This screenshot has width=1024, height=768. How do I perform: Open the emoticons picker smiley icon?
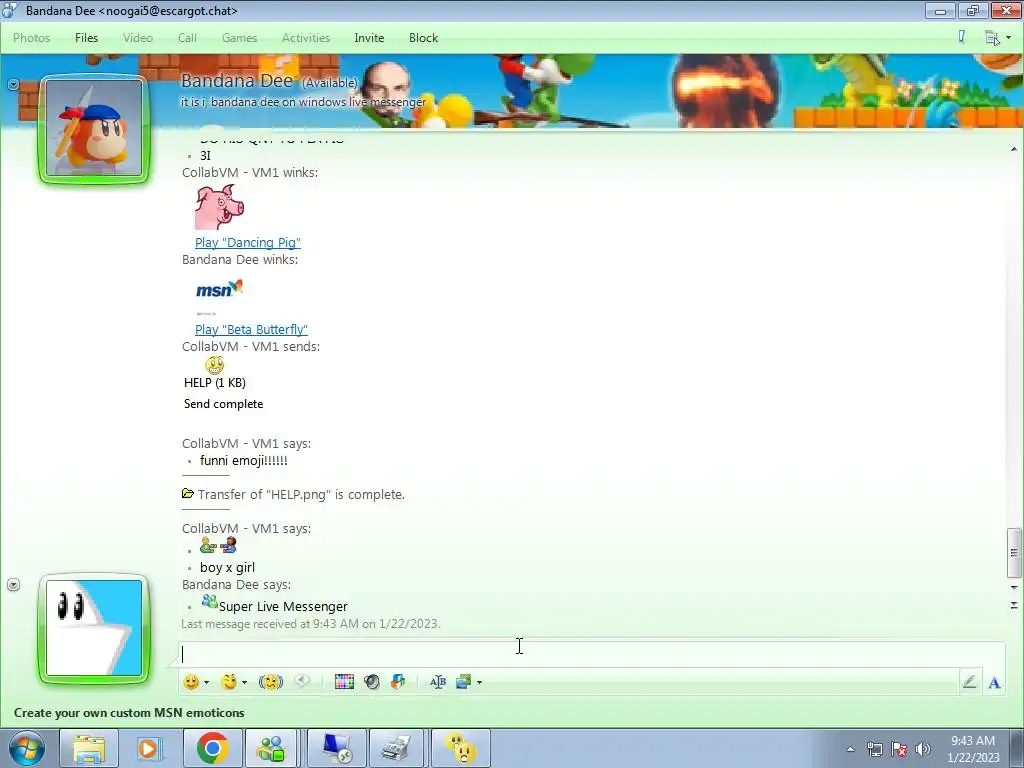191,682
